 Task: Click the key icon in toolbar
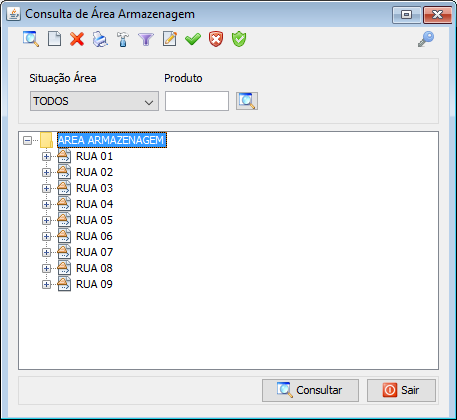tap(426, 39)
